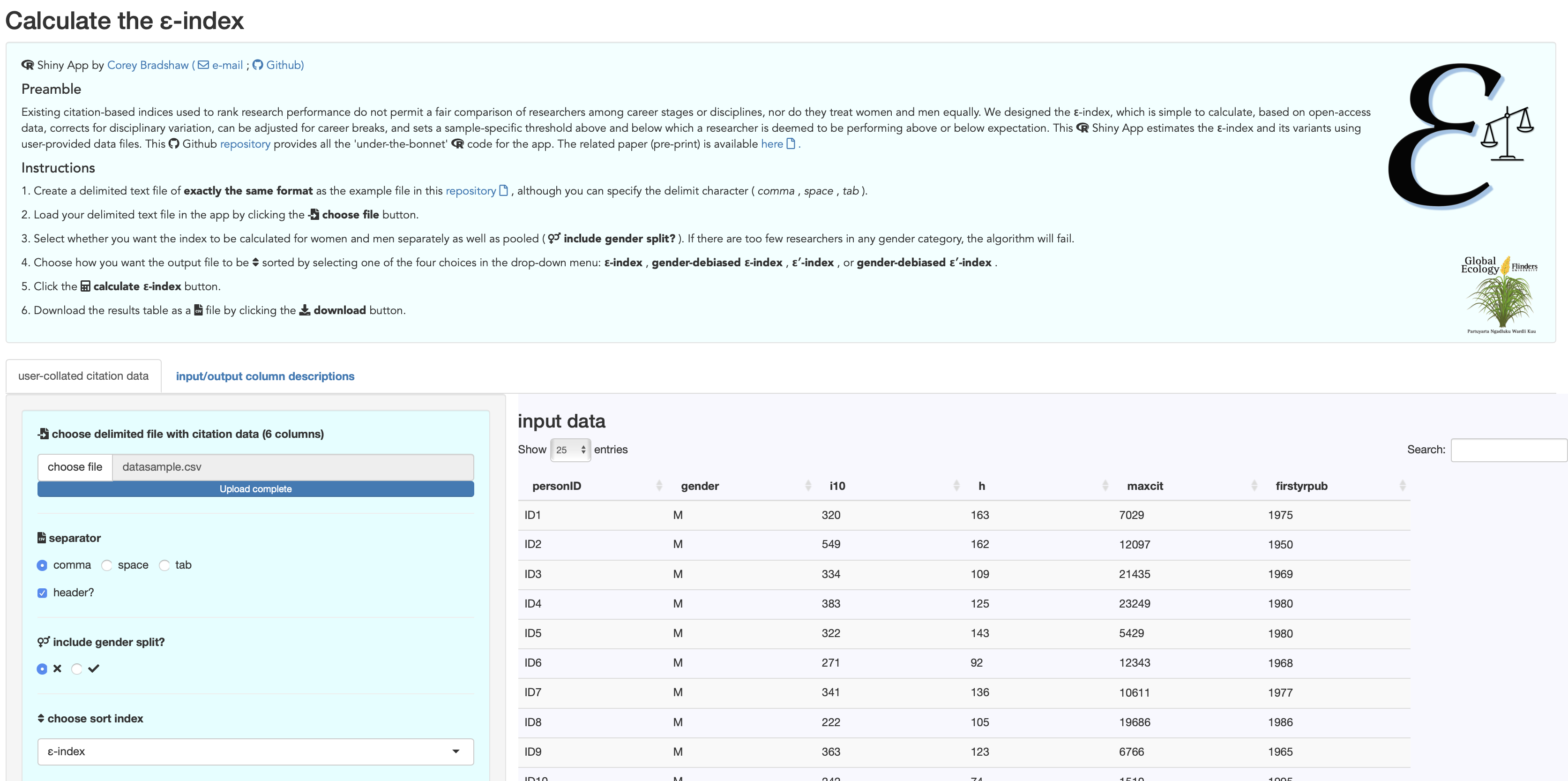This screenshot has height=781, width=1568.
Task: Click the Github octocat icon in byline
Action: 257,65
